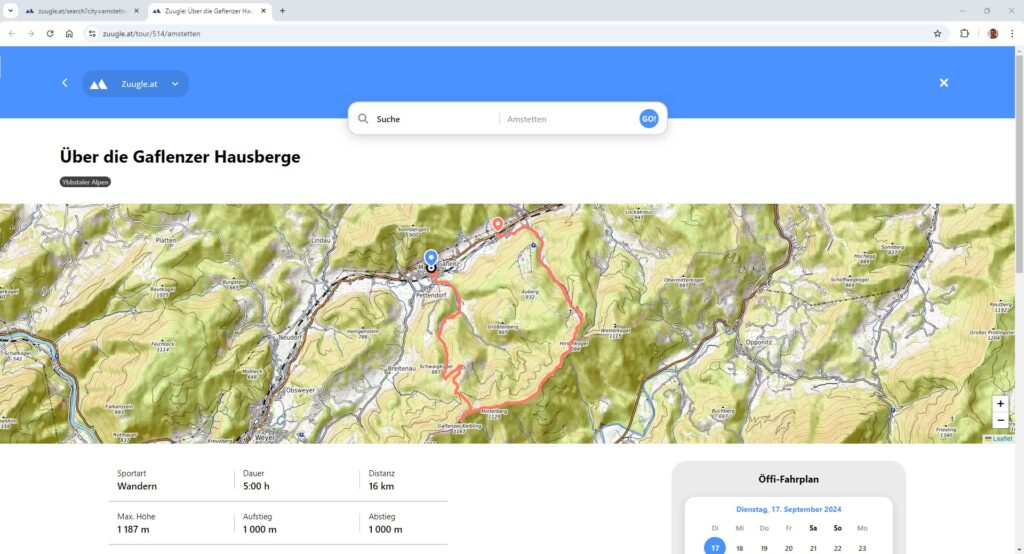
Task: Click the Distanz value 16 km
Action: (381, 486)
